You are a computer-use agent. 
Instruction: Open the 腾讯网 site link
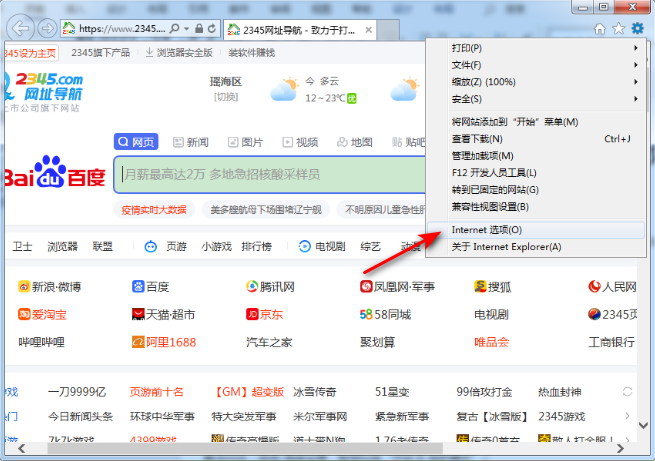coord(270,287)
